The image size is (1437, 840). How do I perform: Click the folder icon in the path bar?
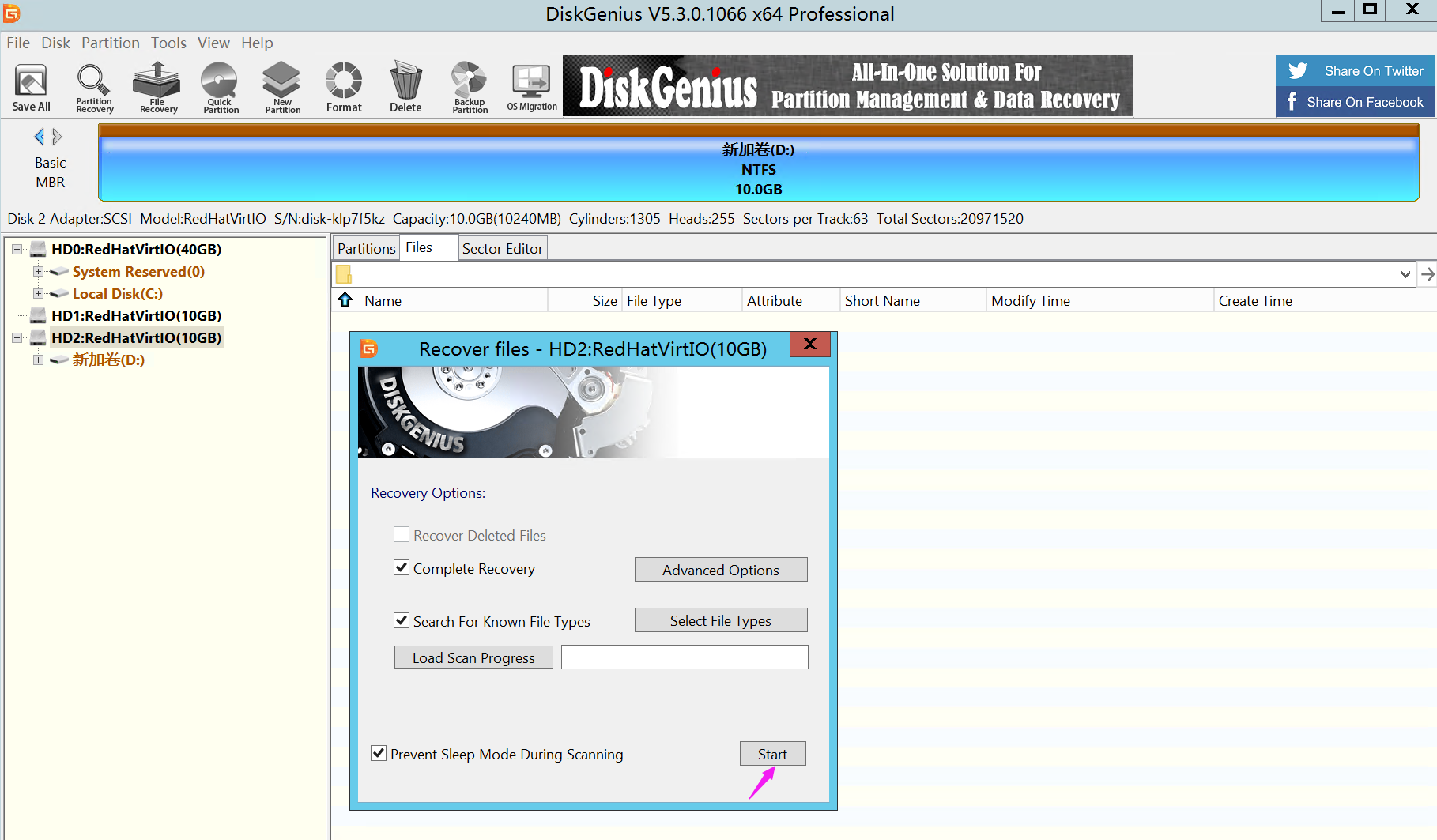click(x=344, y=274)
